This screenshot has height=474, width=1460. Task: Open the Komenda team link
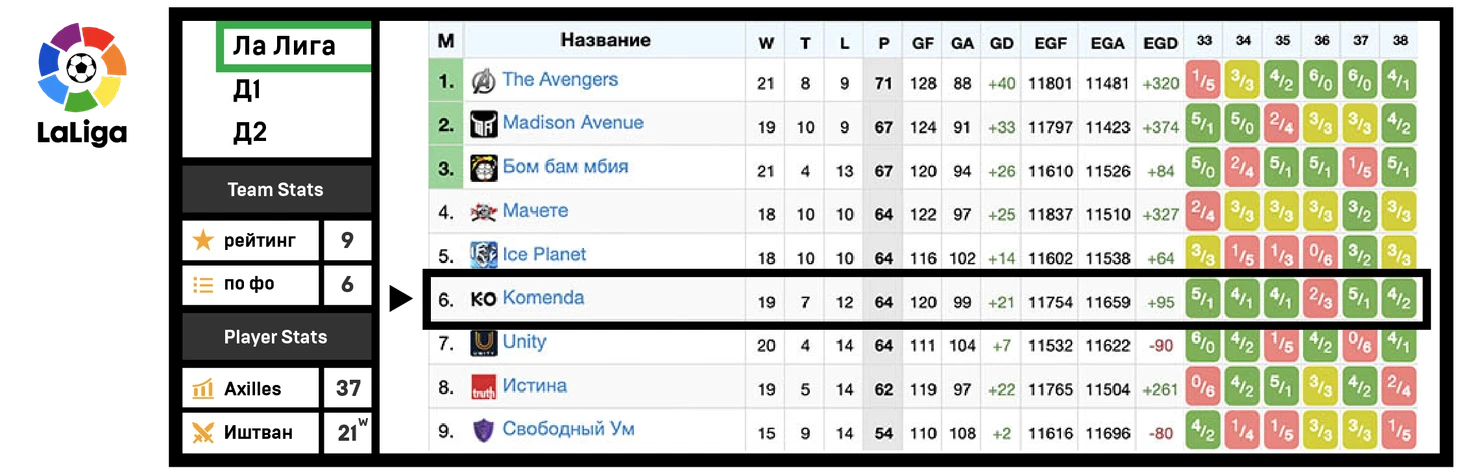tap(543, 298)
